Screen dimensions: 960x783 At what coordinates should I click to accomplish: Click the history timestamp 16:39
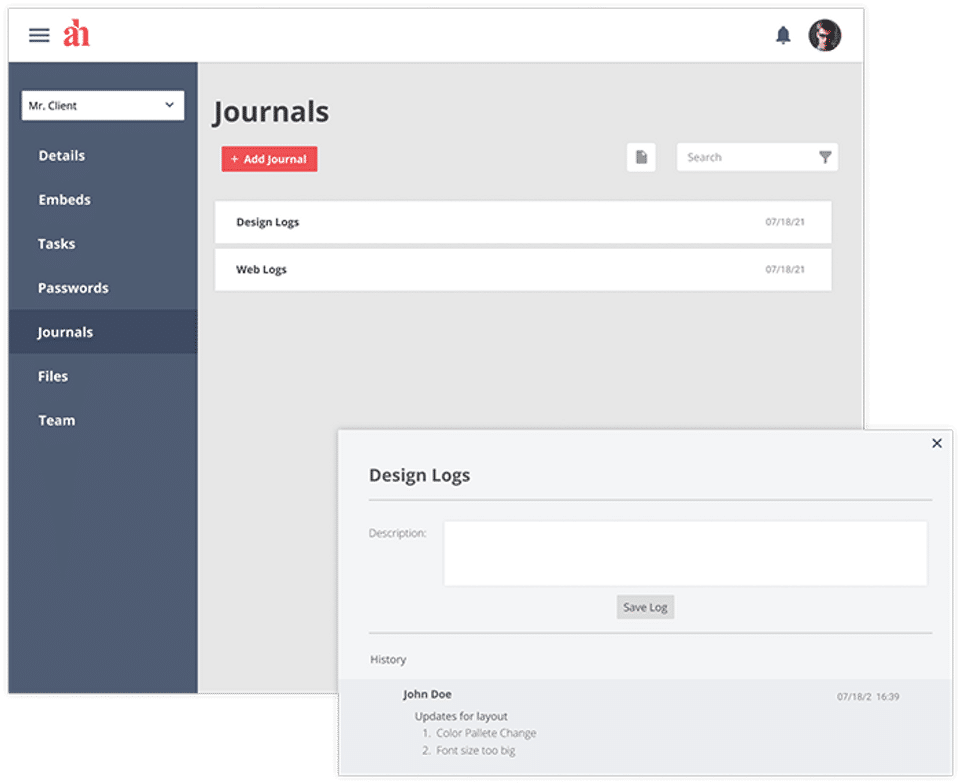(888, 697)
